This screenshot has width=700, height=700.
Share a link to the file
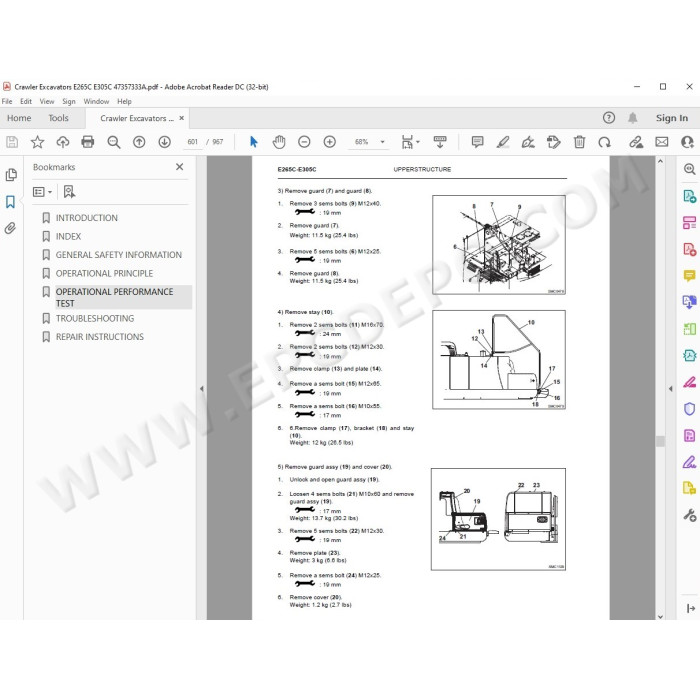coord(636,142)
